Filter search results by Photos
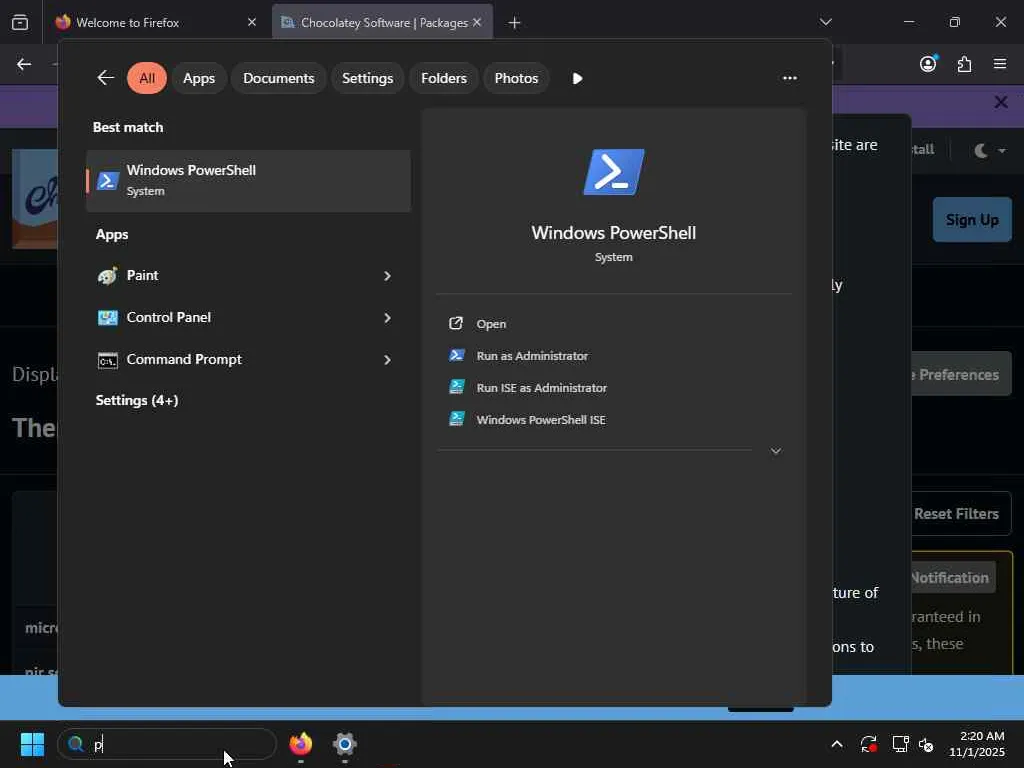The image size is (1024, 768). click(517, 78)
